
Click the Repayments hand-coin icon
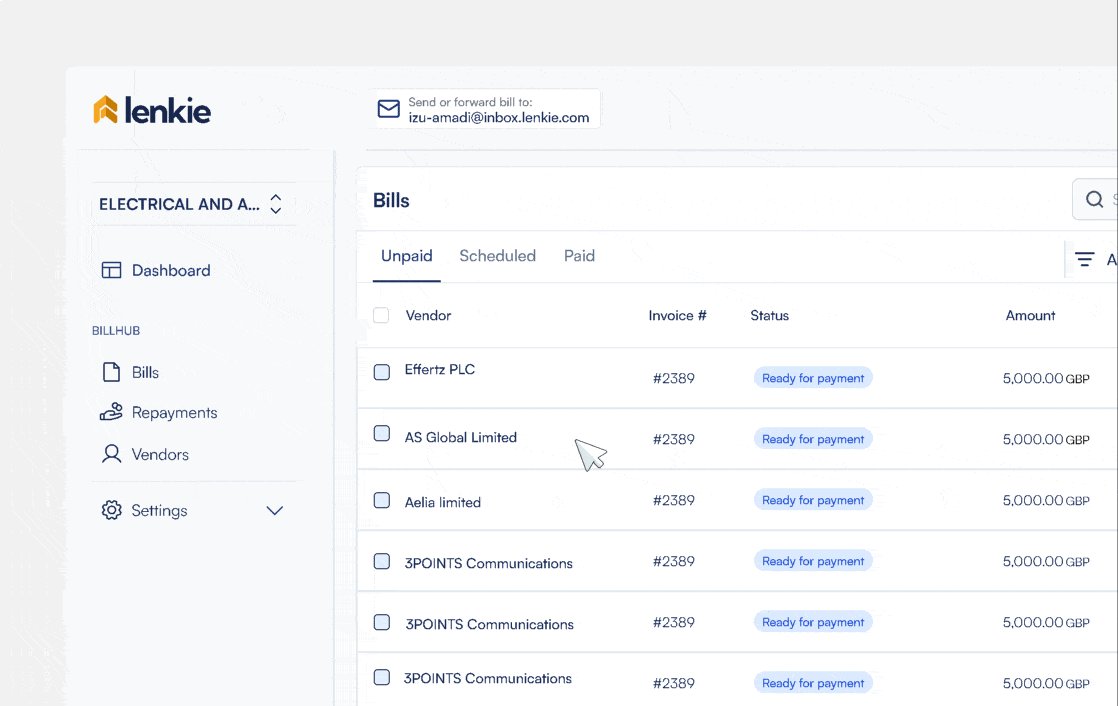tap(111, 412)
